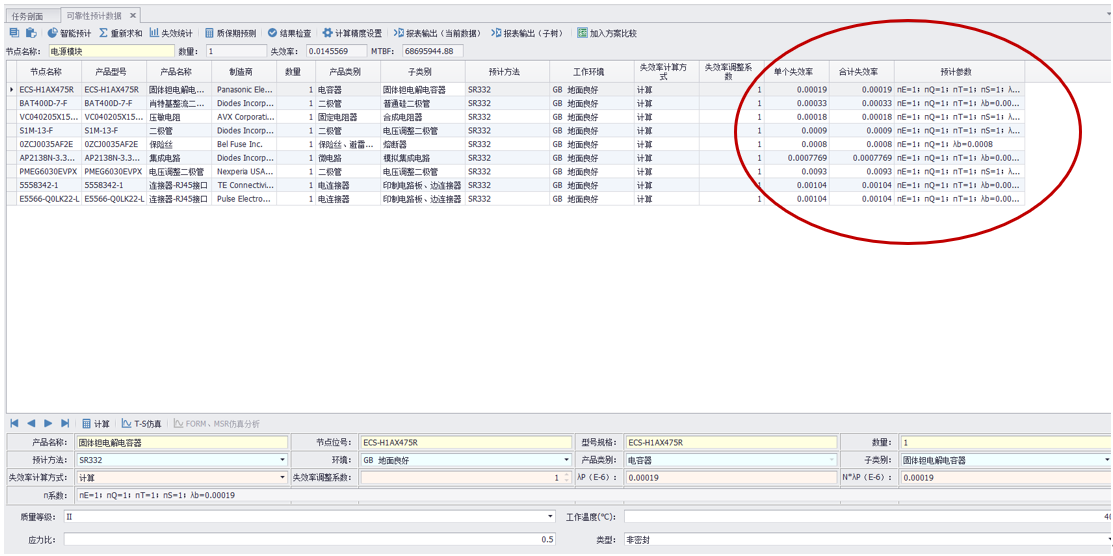Click the 节点位号 input field
Viewport: 1113px width, 556px height.
pyautogui.click(x=466, y=442)
